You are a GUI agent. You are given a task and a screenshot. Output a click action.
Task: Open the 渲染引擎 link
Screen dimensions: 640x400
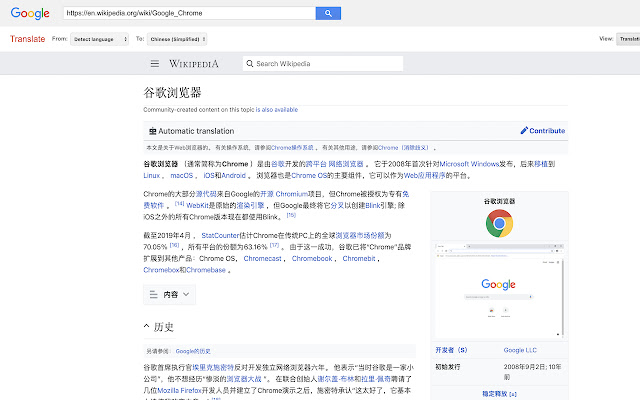250,205
